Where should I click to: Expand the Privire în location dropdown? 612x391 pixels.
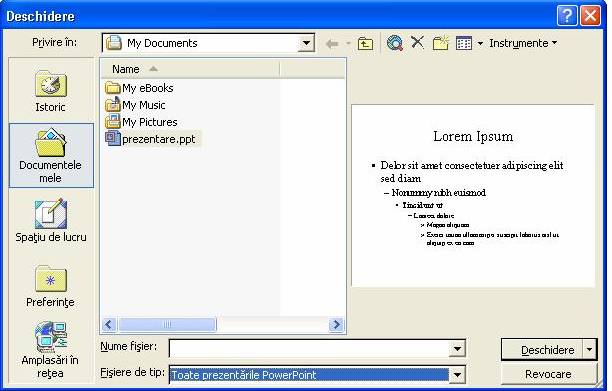click(x=306, y=43)
